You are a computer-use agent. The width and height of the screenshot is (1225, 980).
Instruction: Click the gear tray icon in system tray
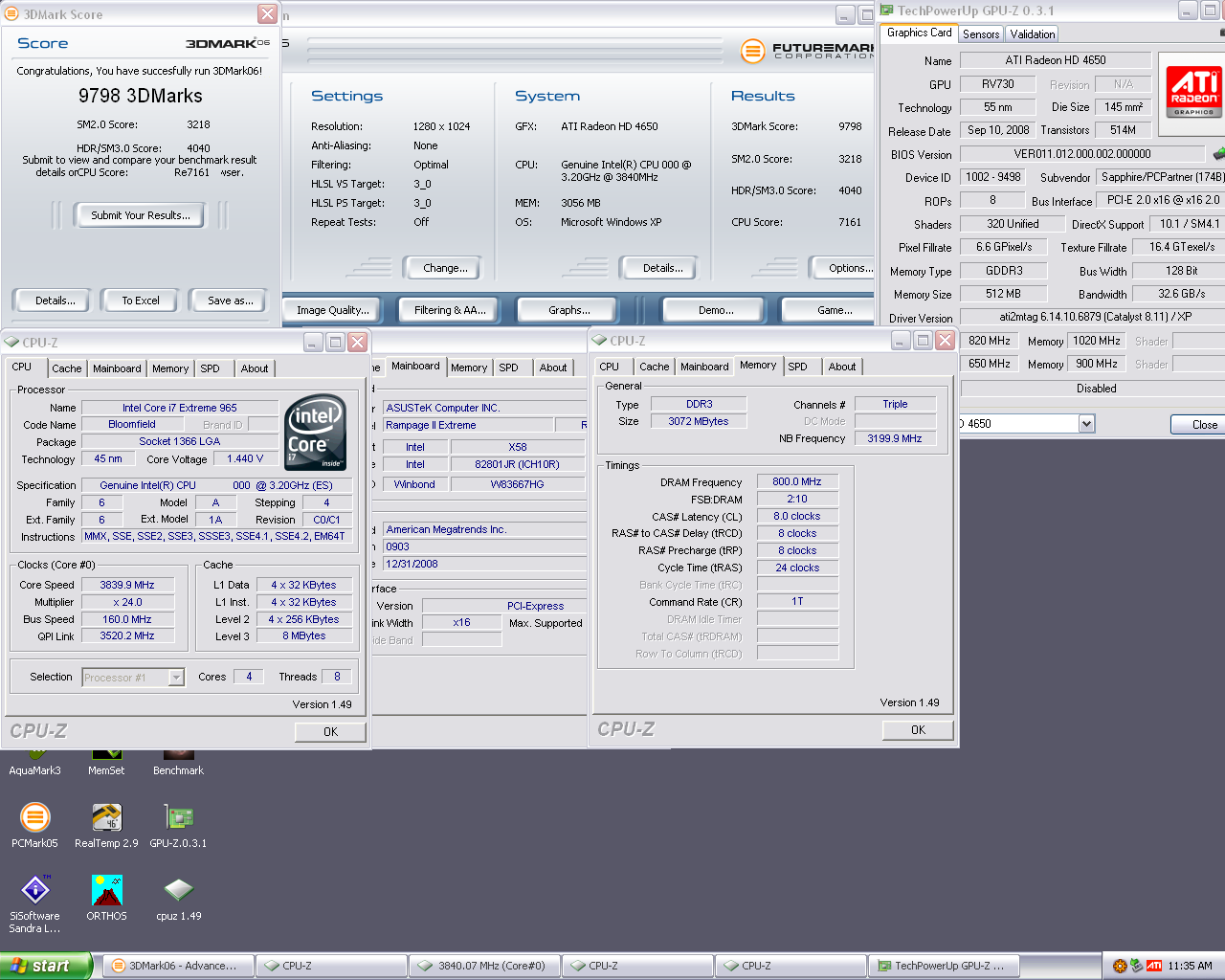pyautogui.click(x=1120, y=966)
